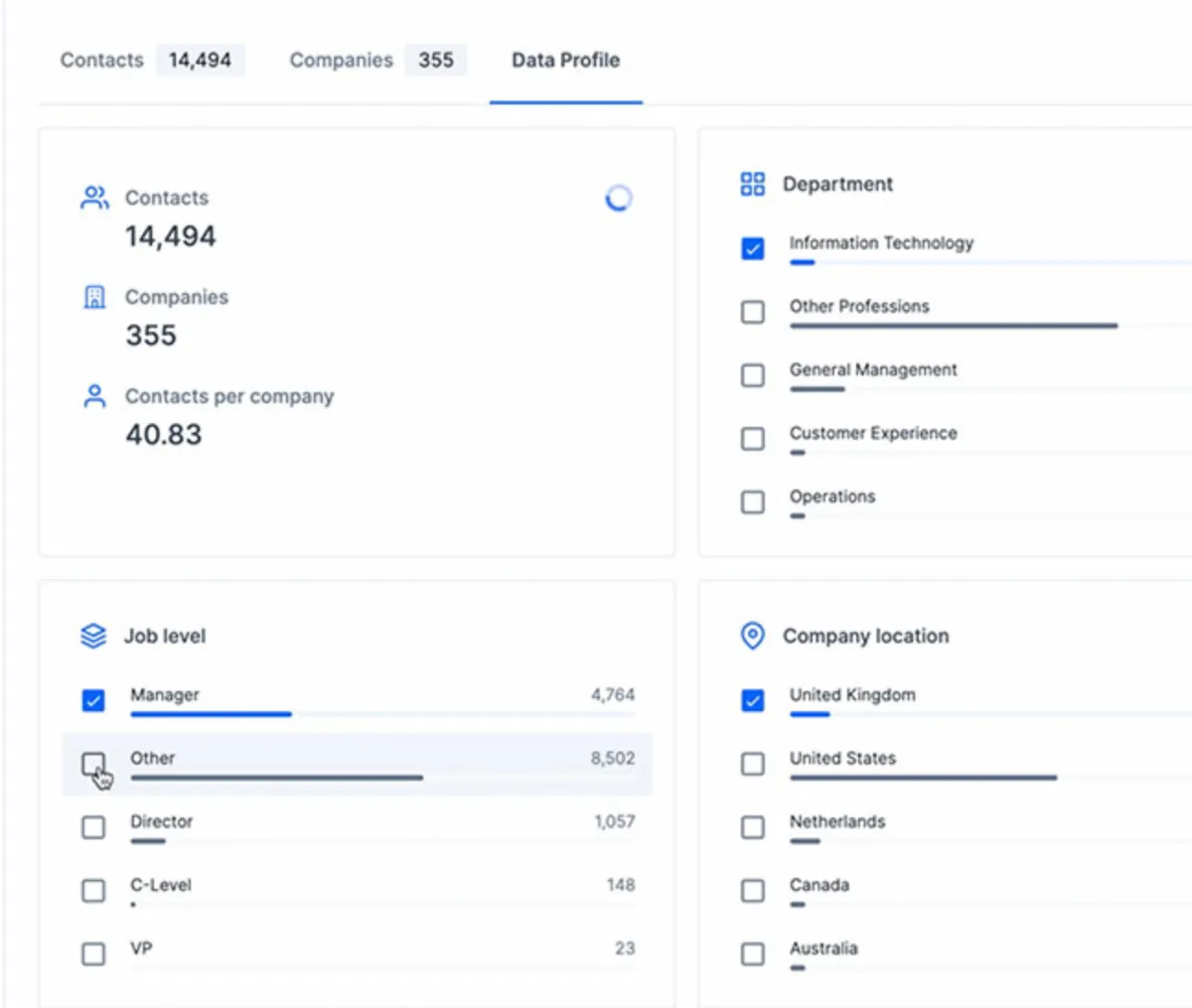This screenshot has width=1192, height=1008.
Task: Click the VP count value 23
Action: pyautogui.click(x=624, y=948)
